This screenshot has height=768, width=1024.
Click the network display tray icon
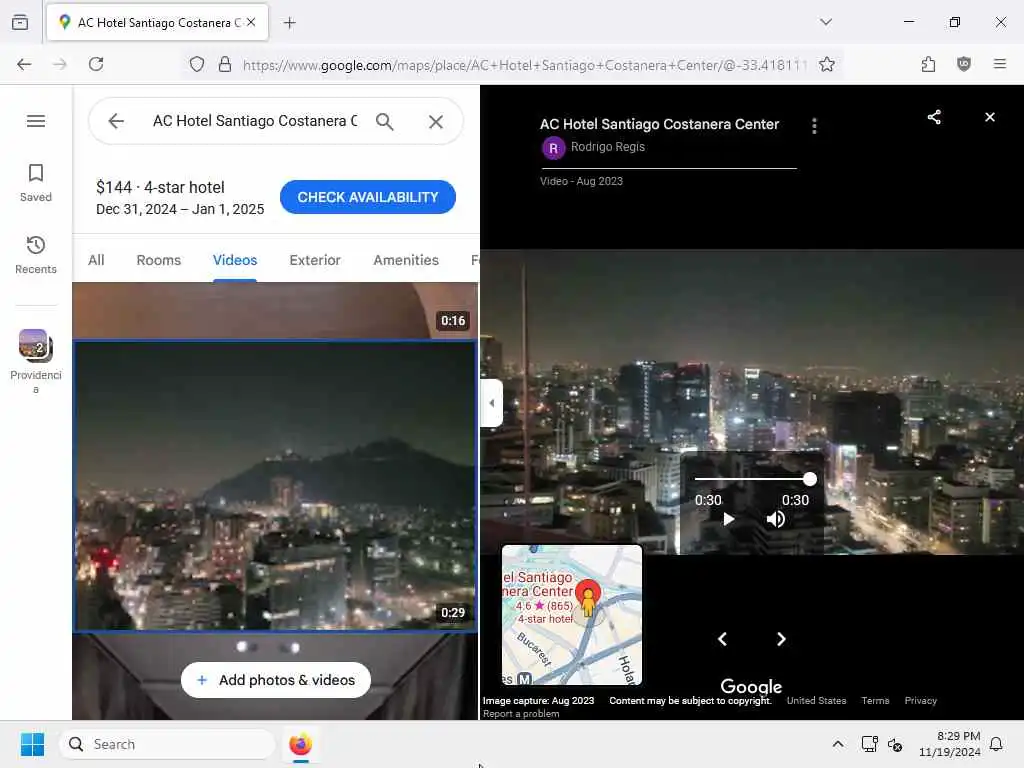click(x=869, y=744)
